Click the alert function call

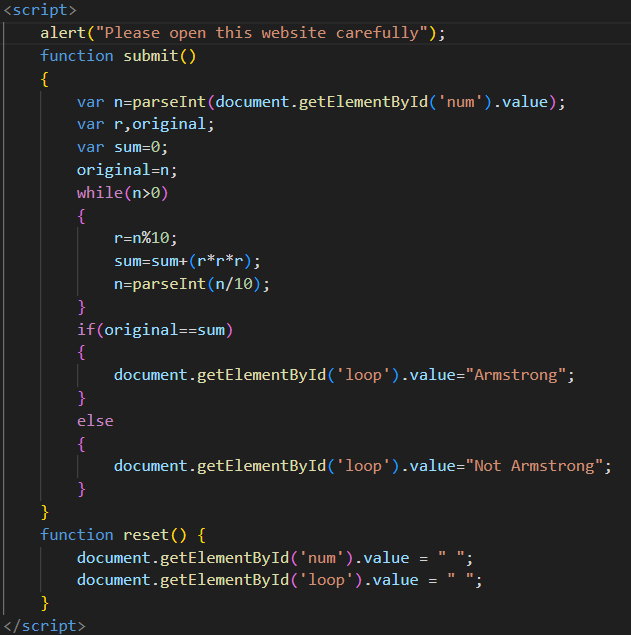(63, 33)
